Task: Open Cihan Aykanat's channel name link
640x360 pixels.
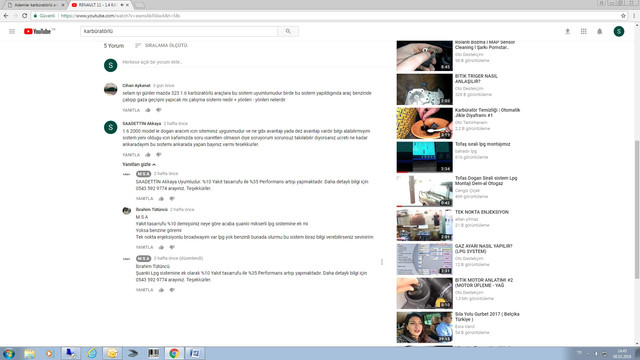Action: coord(136,86)
